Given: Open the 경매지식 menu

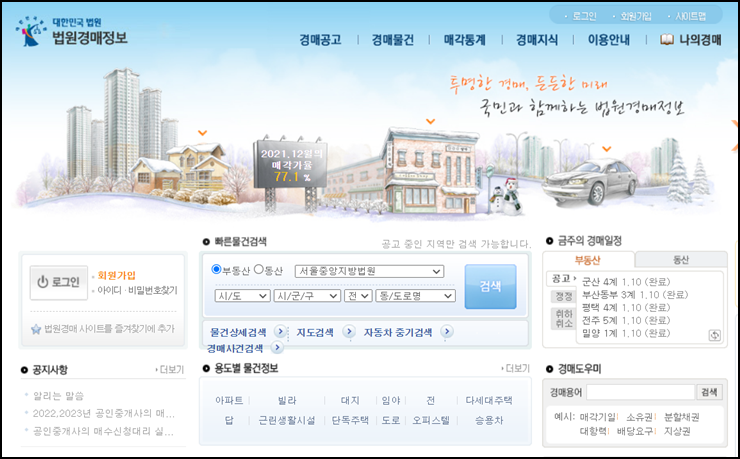Looking at the screenshot, I should point(537,40).
